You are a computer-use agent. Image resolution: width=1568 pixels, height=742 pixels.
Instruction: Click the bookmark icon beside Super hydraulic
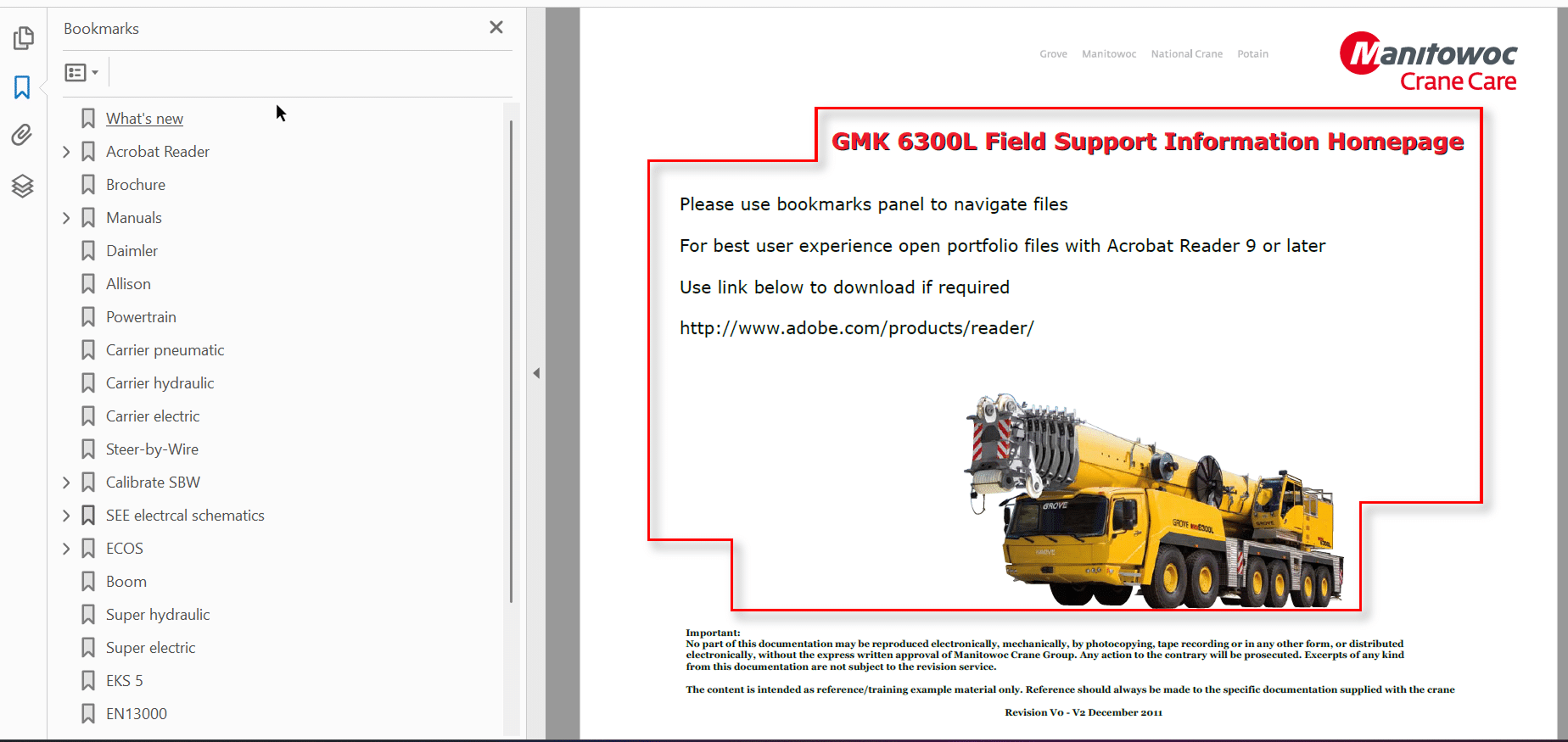[88, 615]
